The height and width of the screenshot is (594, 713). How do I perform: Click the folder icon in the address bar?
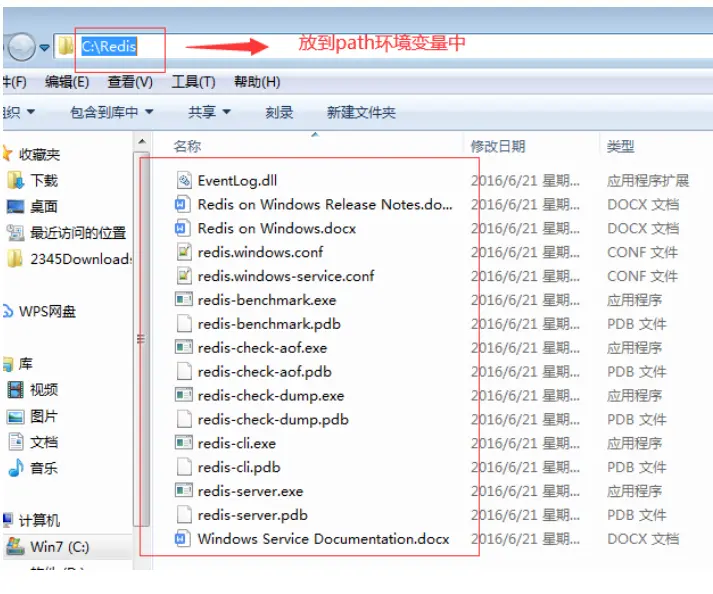coord(65,45)
